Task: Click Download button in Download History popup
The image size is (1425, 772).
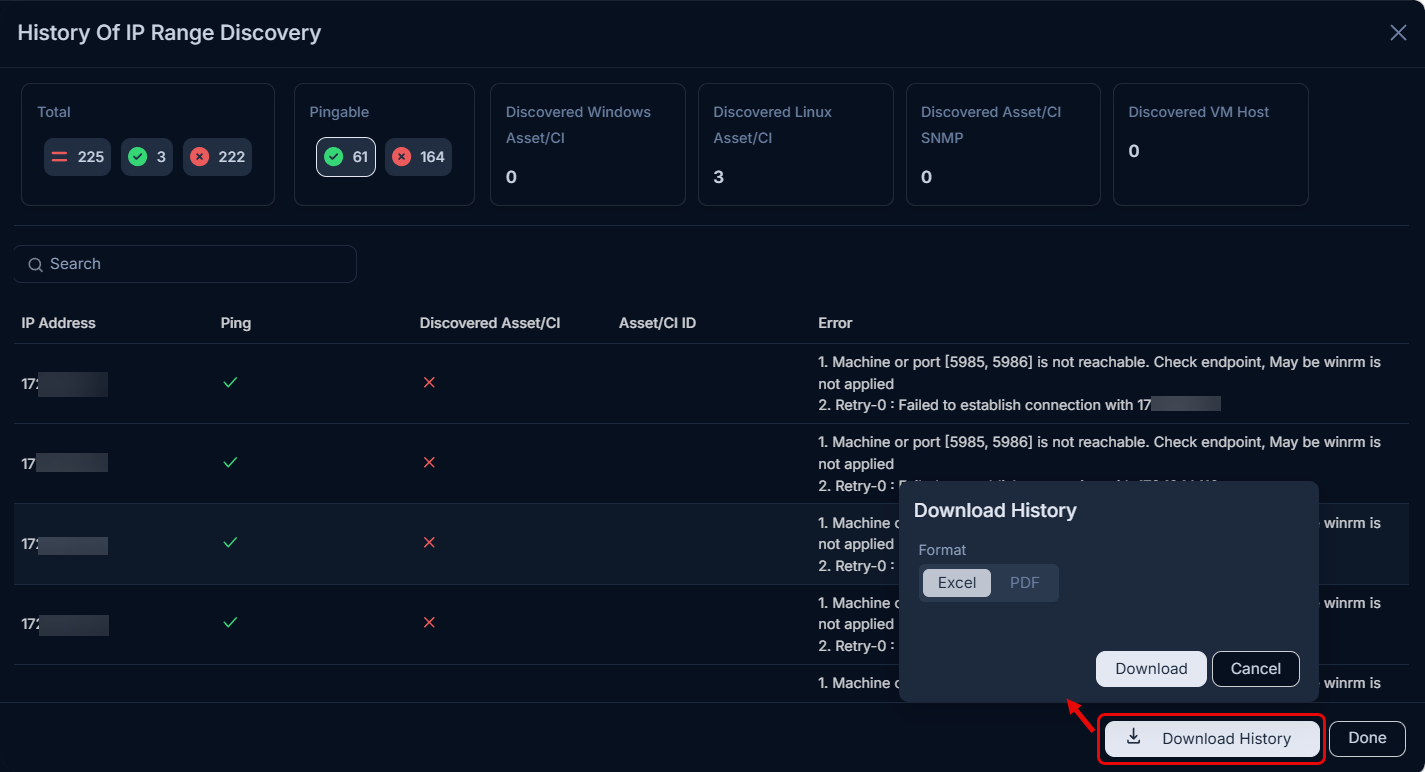Action: coord(1151,669)
